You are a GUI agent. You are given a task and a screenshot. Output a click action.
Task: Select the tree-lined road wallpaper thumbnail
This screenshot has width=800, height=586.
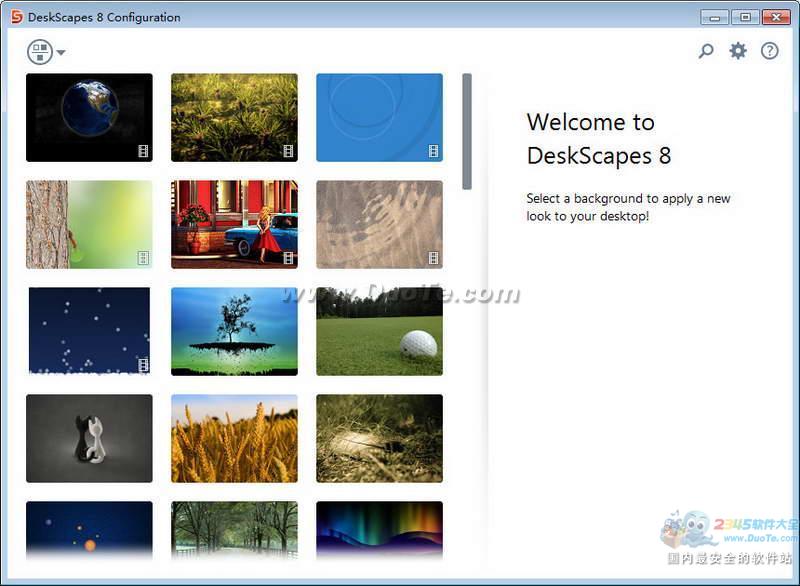[234, 530]
